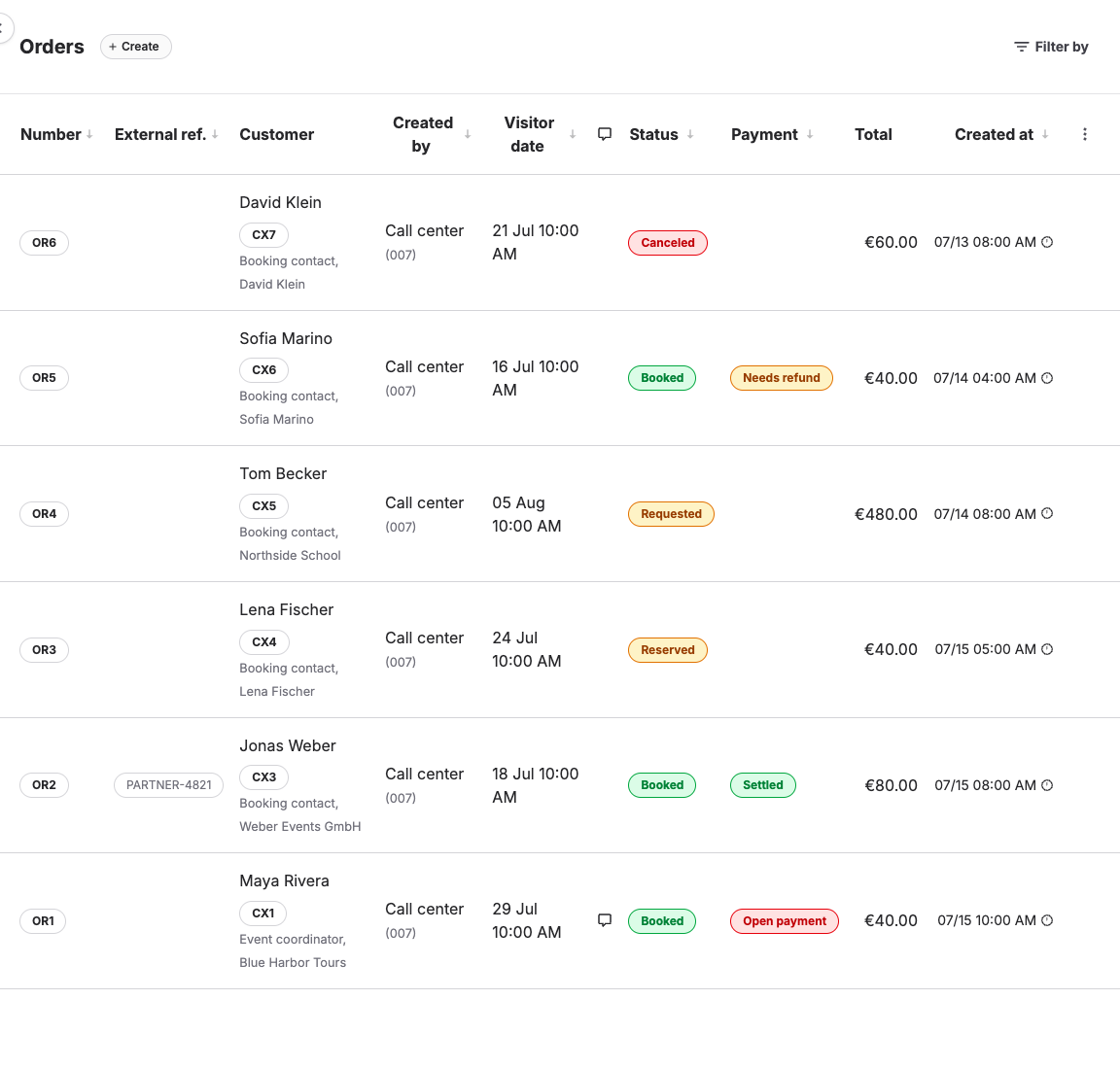
Task: Click the clock icon for 07/15 05:00 AM
Action: coord(1047,649)
